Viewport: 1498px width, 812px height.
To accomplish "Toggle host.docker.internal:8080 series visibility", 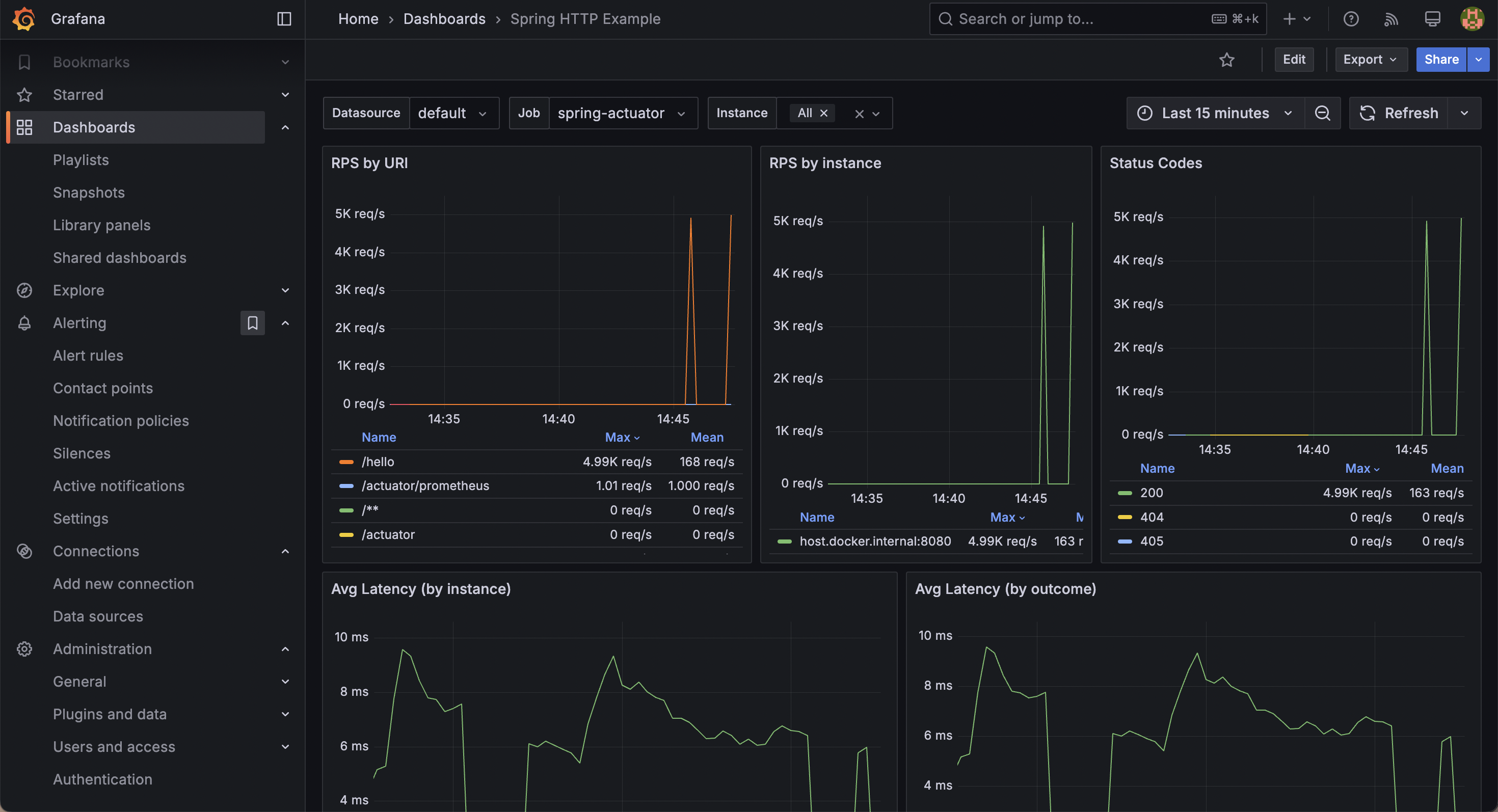I will click(x=875, y=540).
